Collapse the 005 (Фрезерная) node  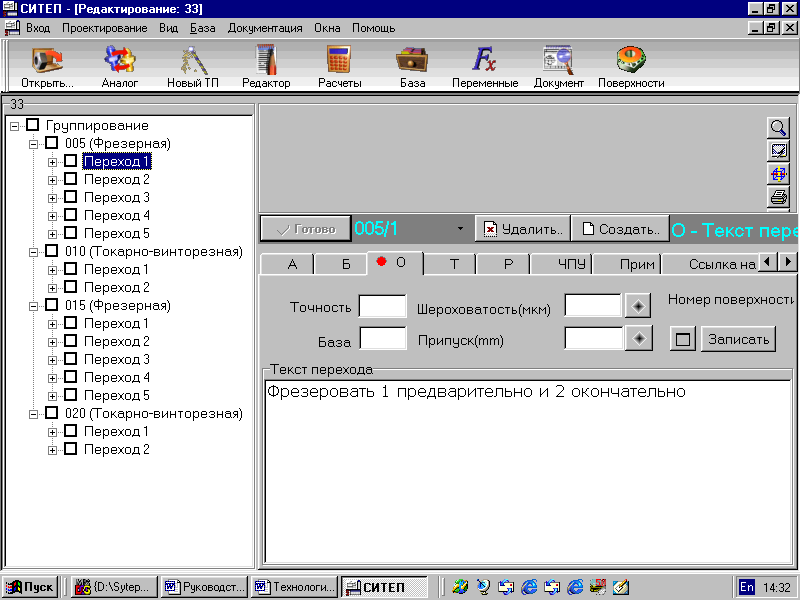[33, 144]
